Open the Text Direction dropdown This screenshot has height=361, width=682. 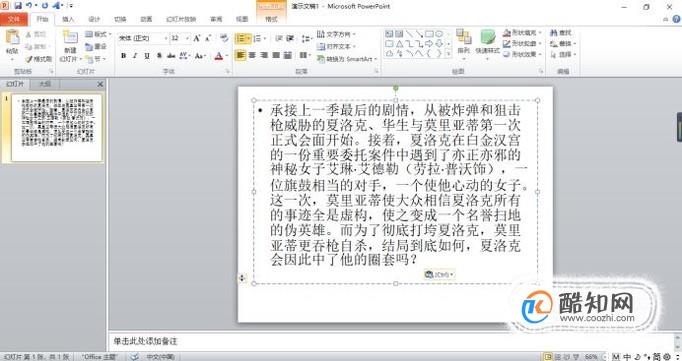336,34
